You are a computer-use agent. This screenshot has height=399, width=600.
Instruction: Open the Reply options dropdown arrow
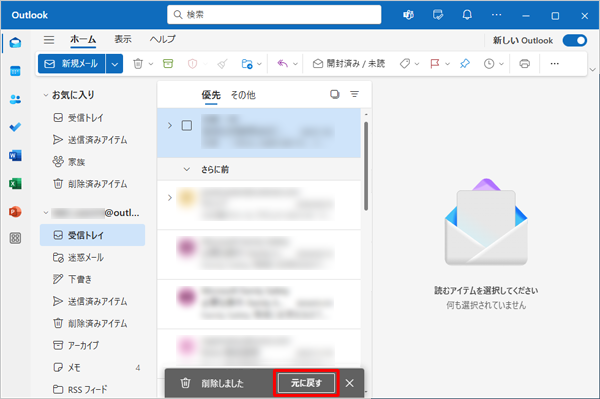tap(295, 64)
